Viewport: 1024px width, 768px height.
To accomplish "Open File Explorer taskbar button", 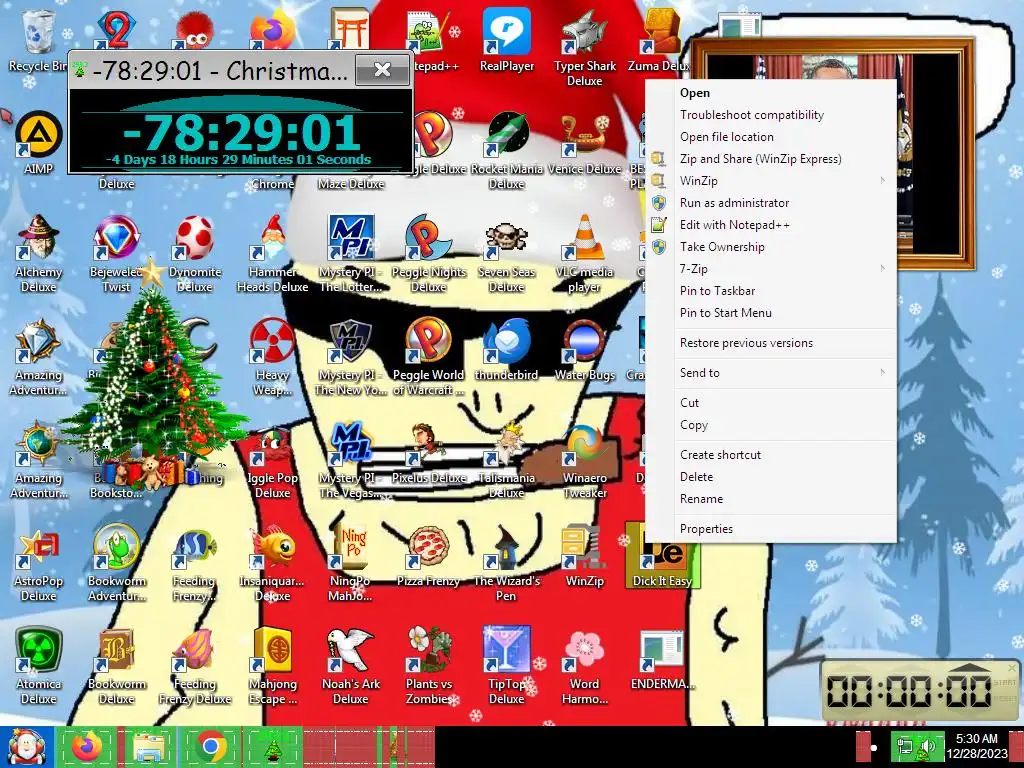I will point(149,747).
